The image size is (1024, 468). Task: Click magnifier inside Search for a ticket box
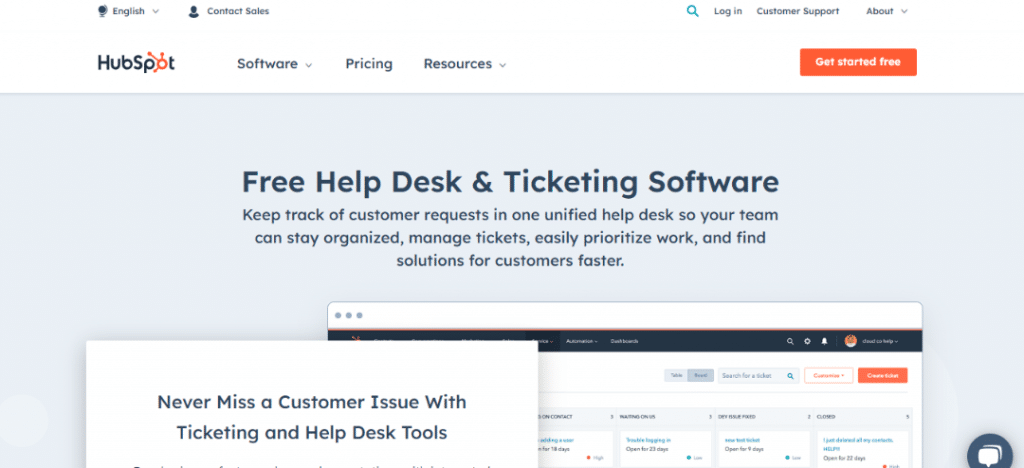pos(790,375)
